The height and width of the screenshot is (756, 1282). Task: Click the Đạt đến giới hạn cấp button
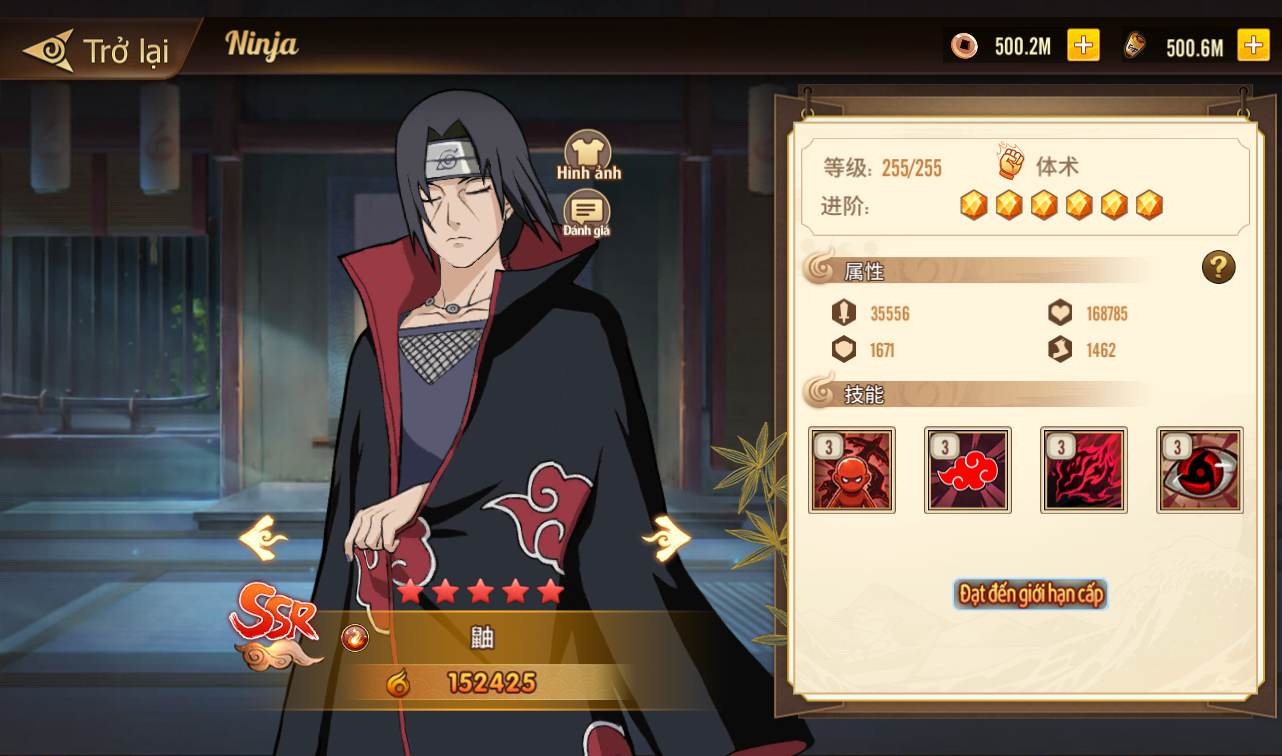click(x=1030, y=594)
